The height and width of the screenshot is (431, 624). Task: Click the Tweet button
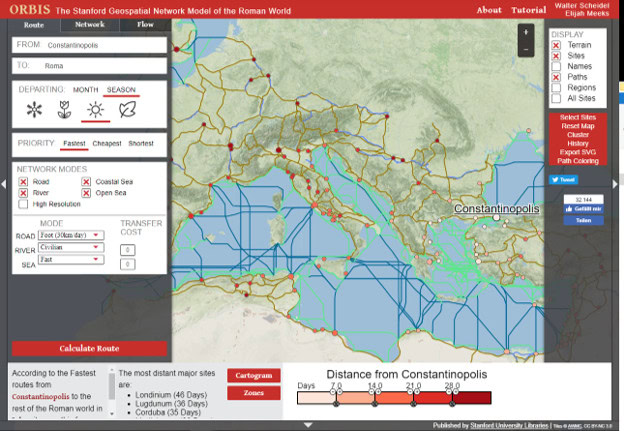coord(564,179)
